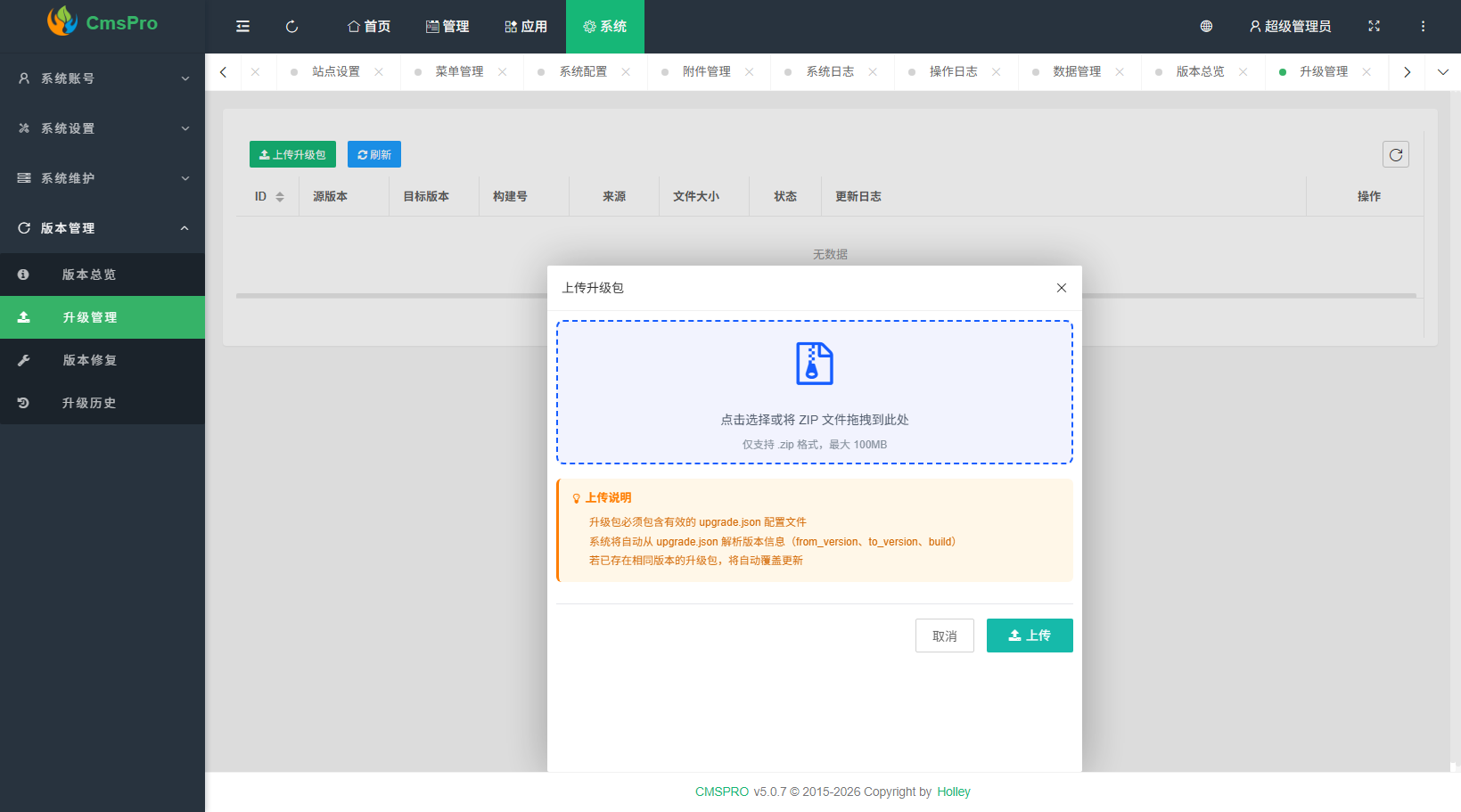Click the ZIP file drop zone

815,392
